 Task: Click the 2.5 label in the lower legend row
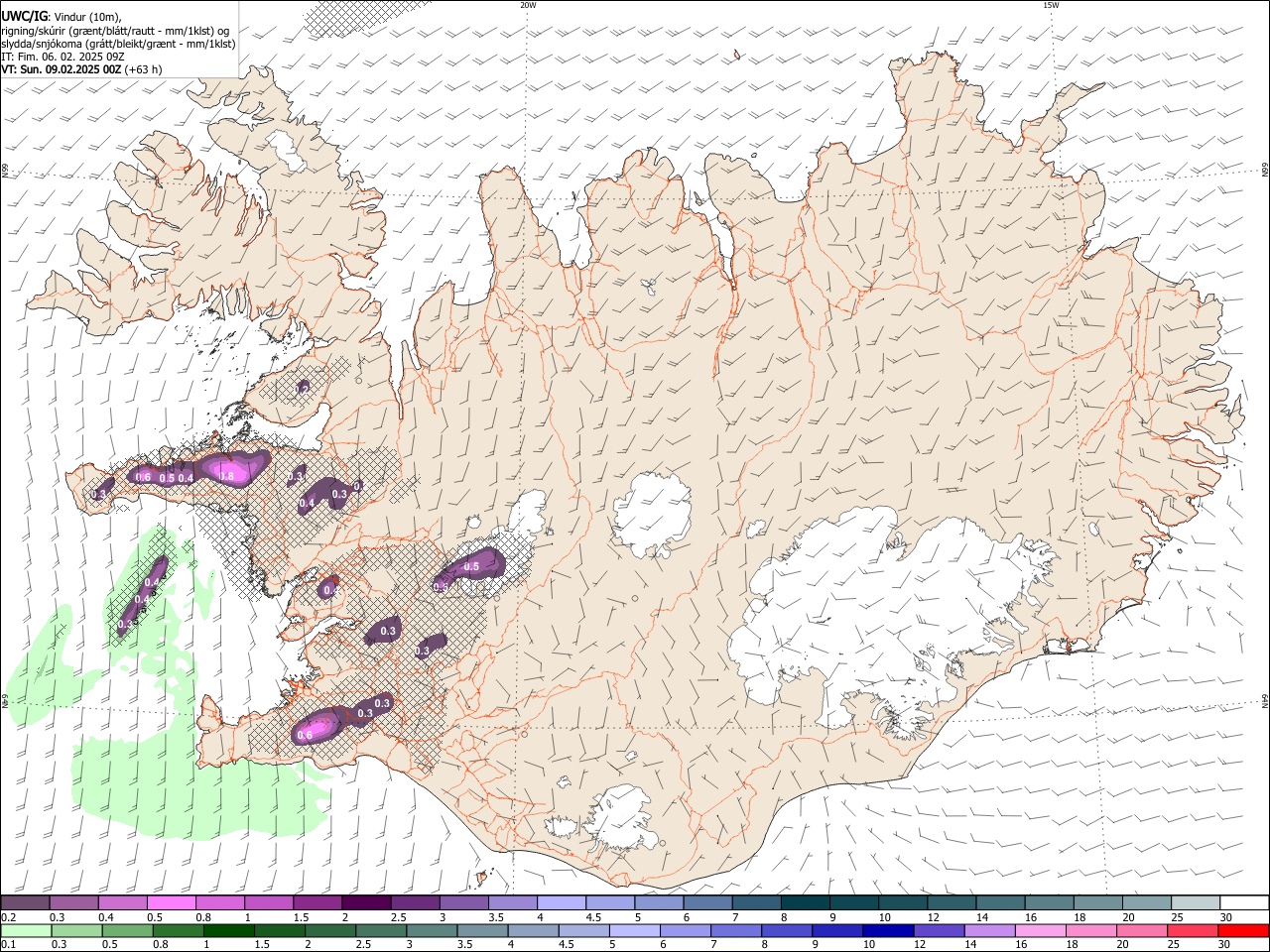tap(364, 945)
